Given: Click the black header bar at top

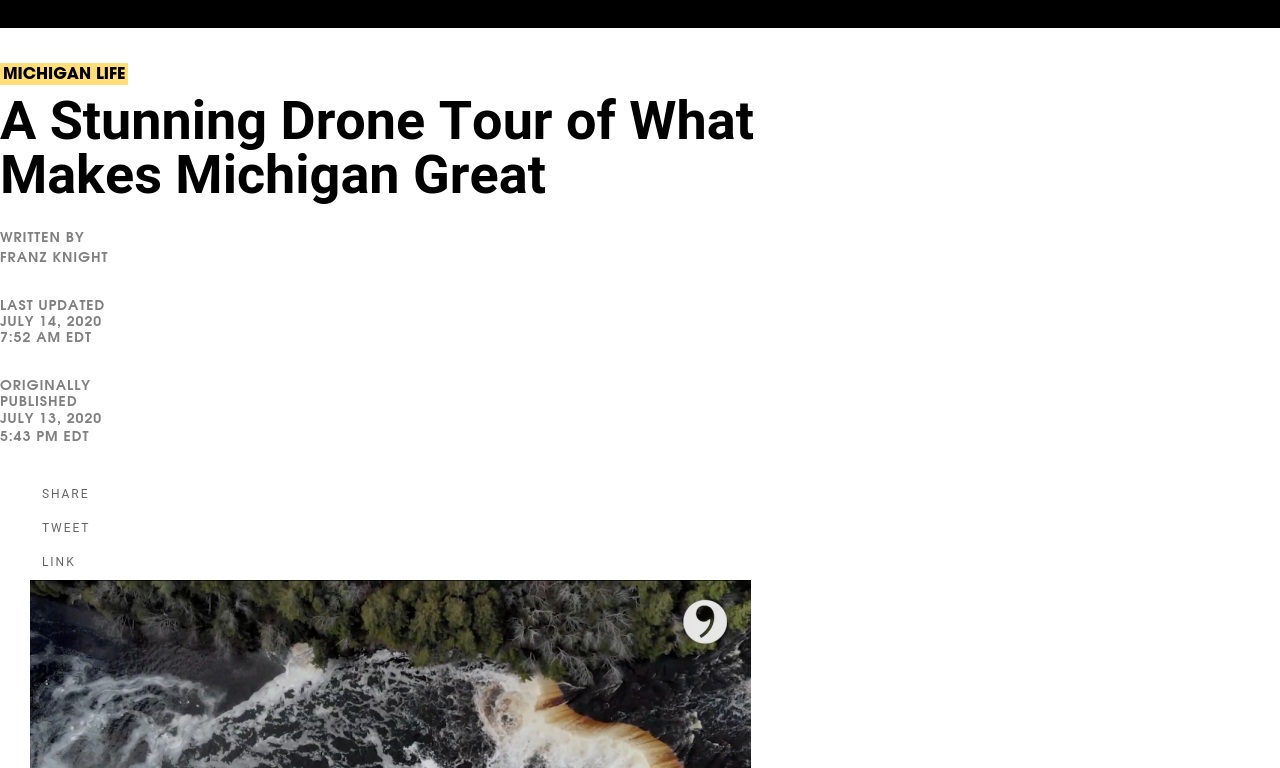Looking at the screenshot, I should (x=640, y=14).
